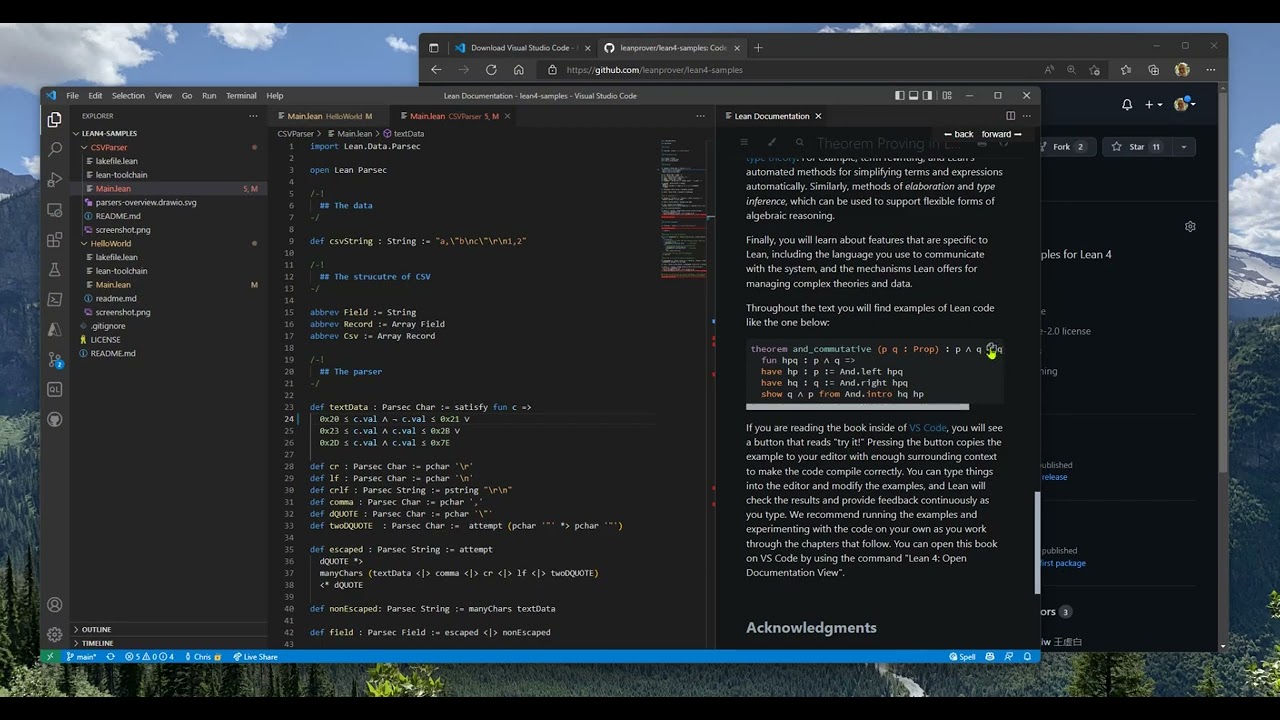Refresh the page in the Edge browser
Viewport: 1280px width, 720px height.
pyautogui.click(x=491, y=70)
